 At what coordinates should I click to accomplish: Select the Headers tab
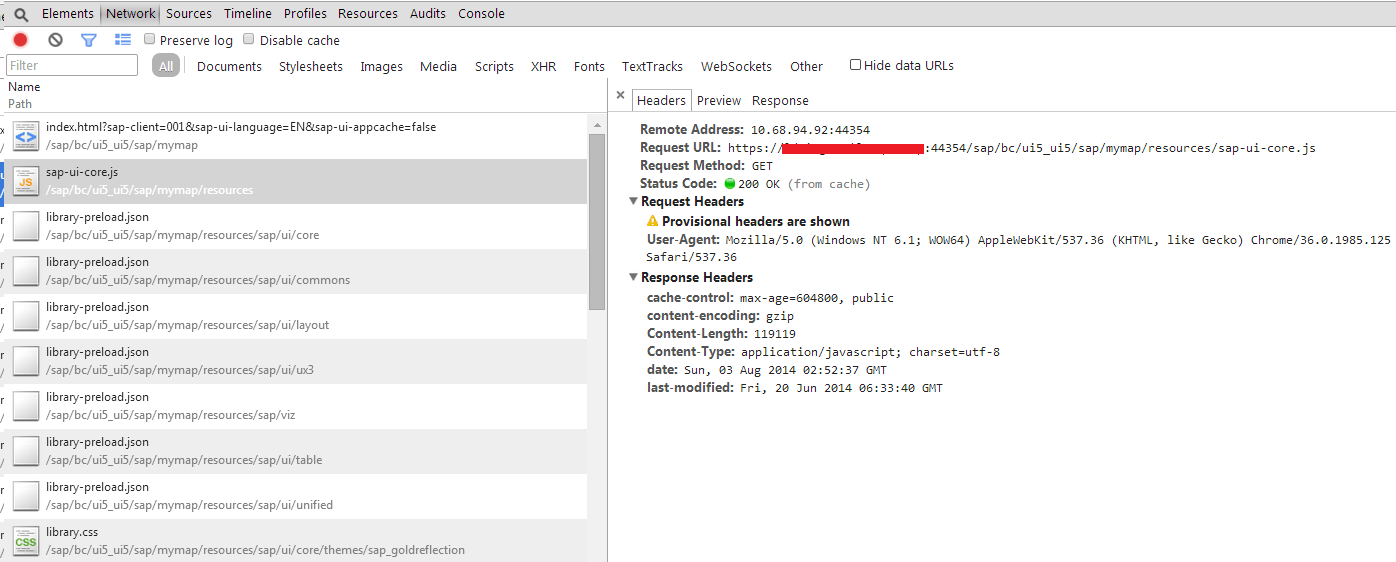click(662, 101)
